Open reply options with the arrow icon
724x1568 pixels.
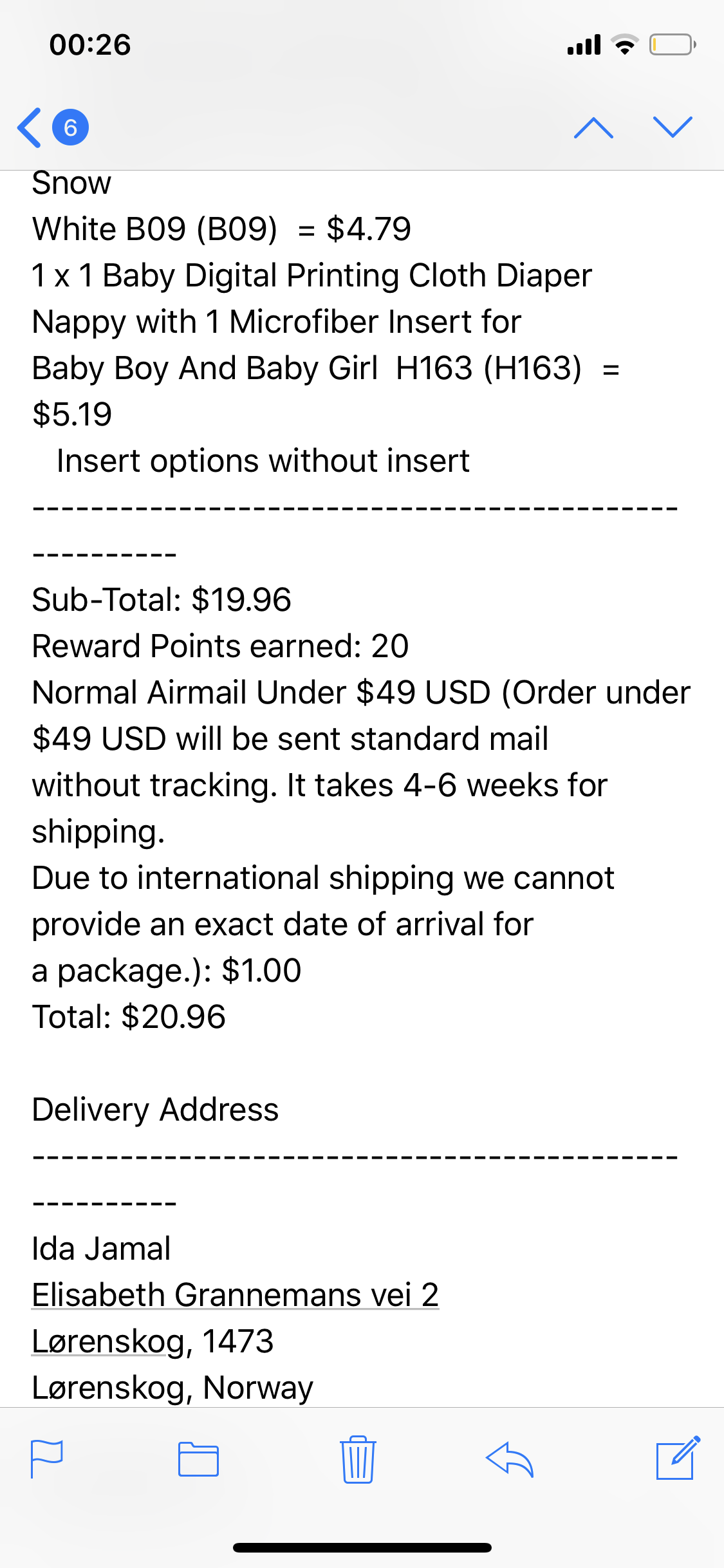pyautogui.click(x=510, y=1459)
